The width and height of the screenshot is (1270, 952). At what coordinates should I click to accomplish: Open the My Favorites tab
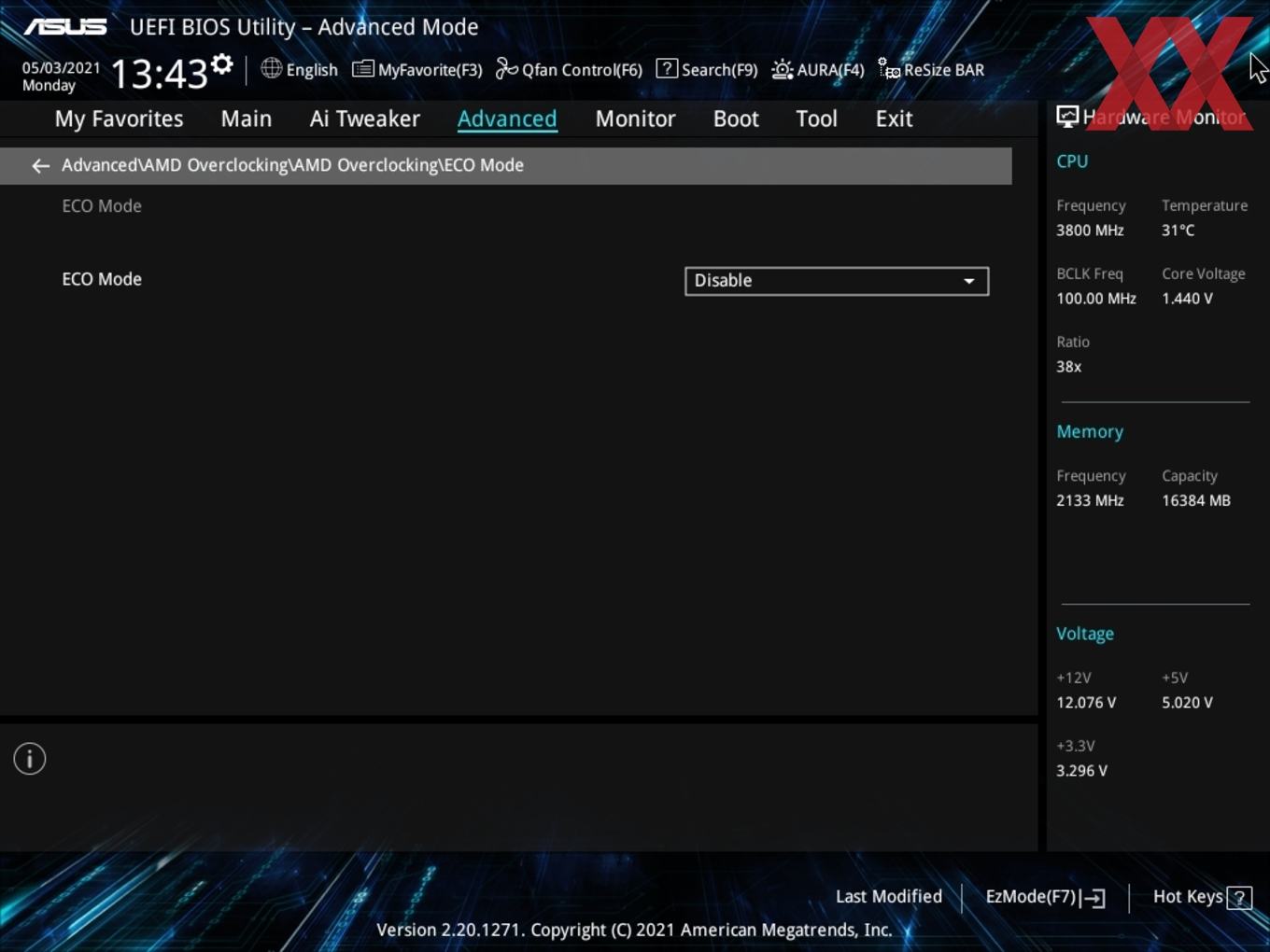[119, 119]
